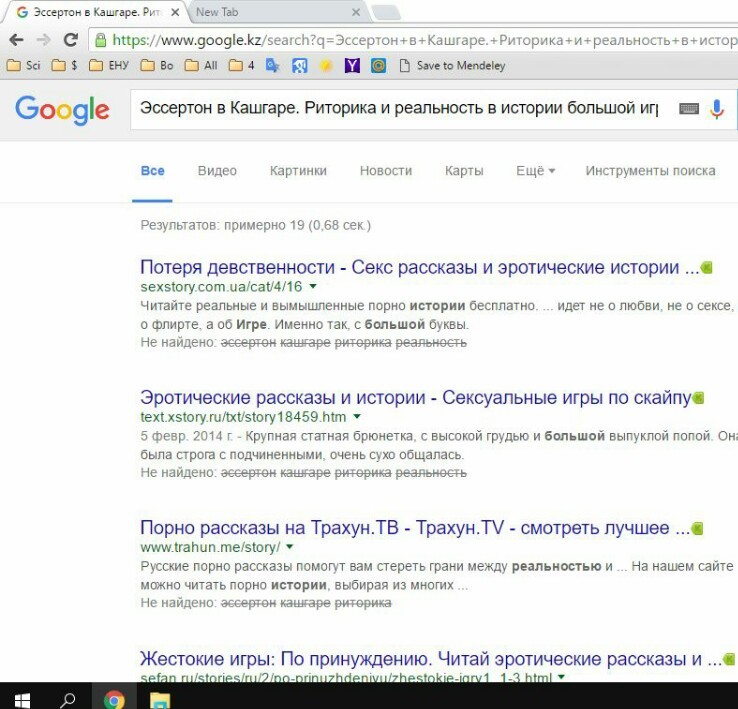Select the Все results tab
Viewport: 738px width, 709px height.
click(x=152, y=171)
